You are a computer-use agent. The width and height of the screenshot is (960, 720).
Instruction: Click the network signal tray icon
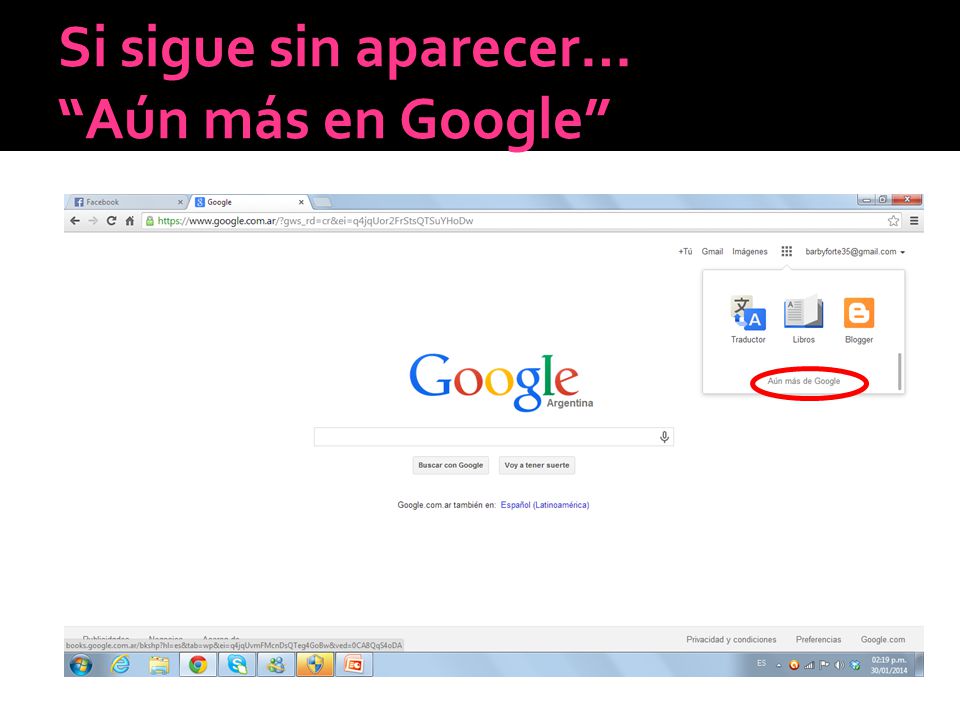click(809, 665)
